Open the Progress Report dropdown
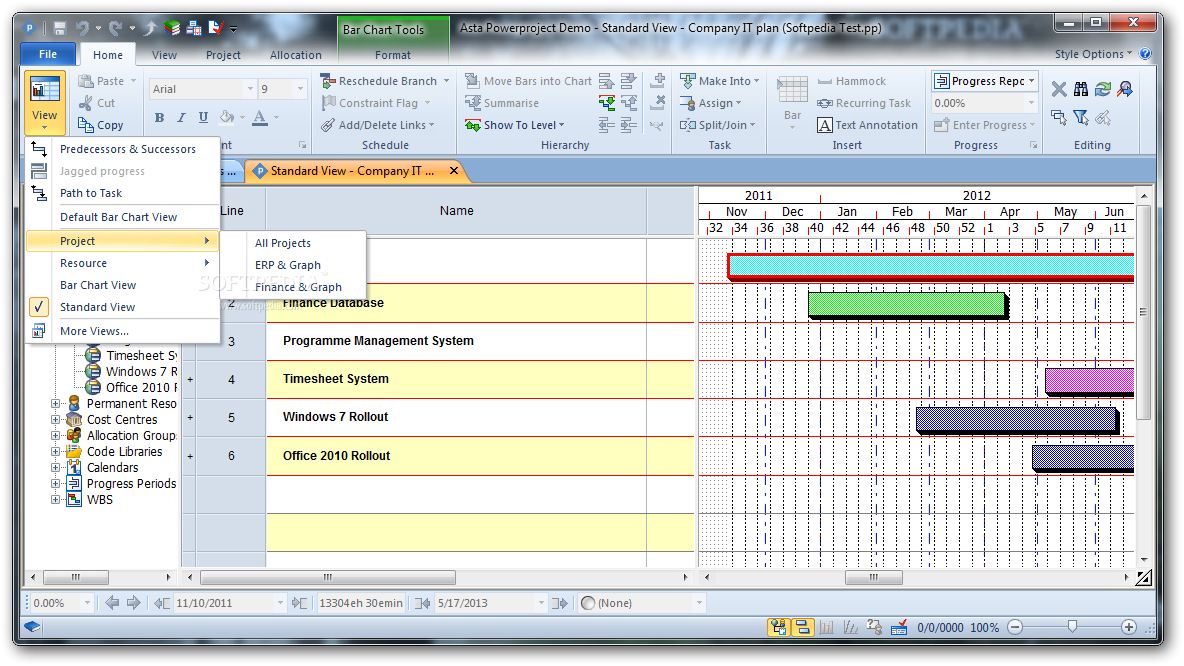 [1031, 81]
